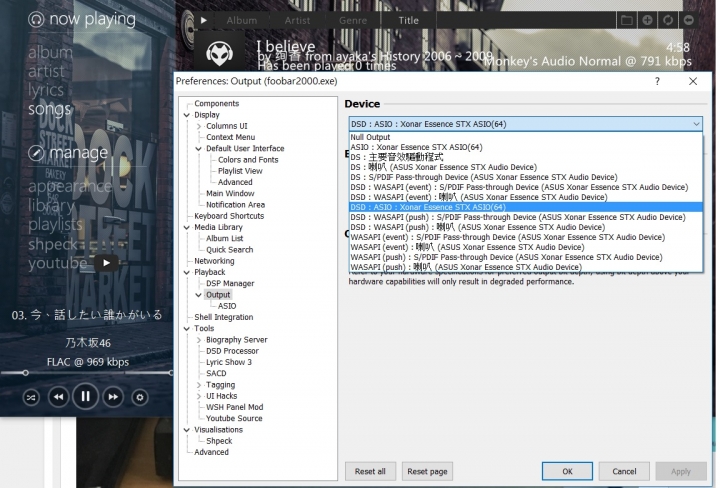Viewport: 720px width, 488px height.
Task: Expand the Columns UI tree node
Action: pyautogui.click(x=198, y=126)
